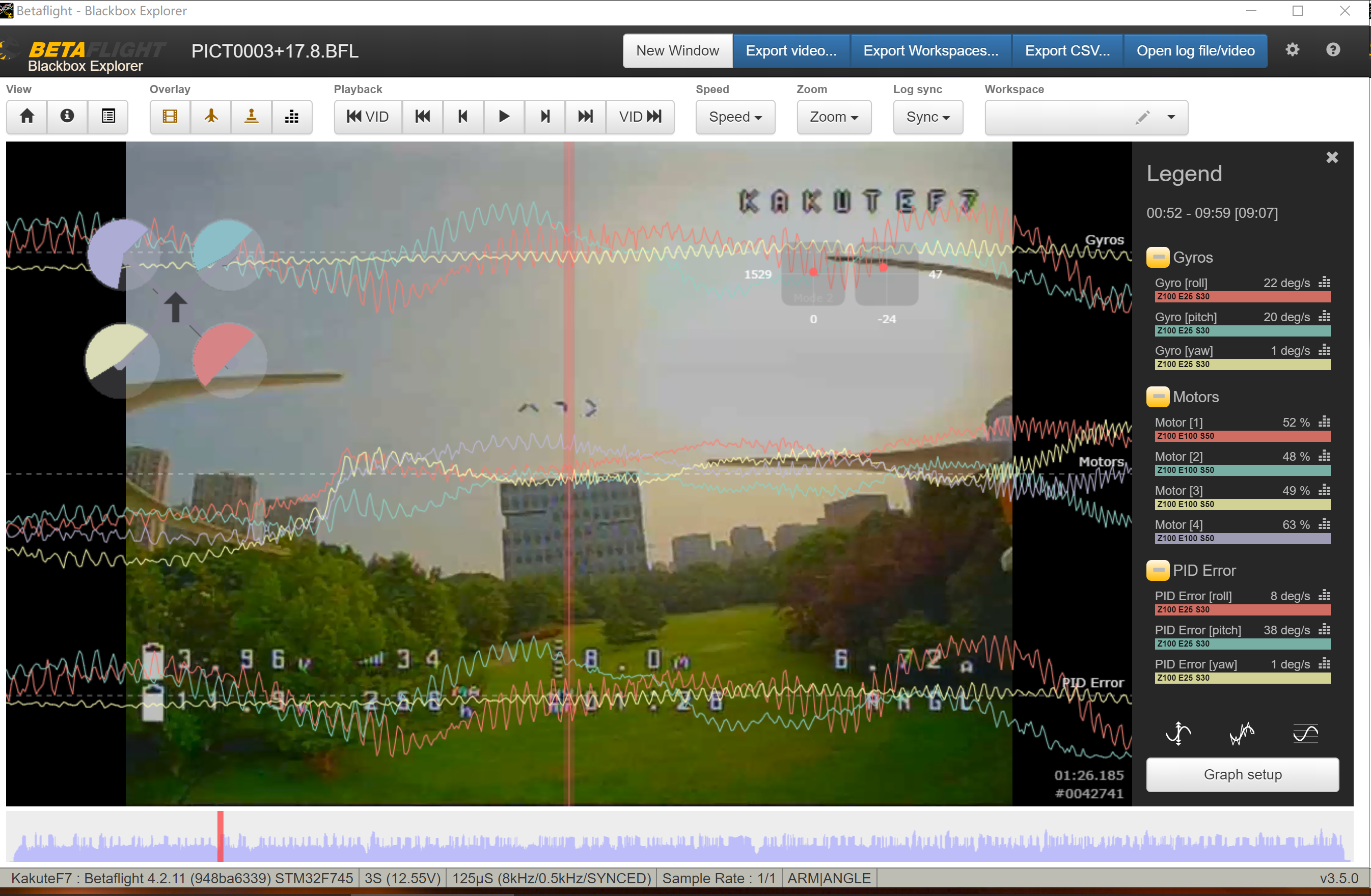Open analyser for PID Error [yaw]
This screenshot has width=1371, height=896.
tap(1324, 663)
